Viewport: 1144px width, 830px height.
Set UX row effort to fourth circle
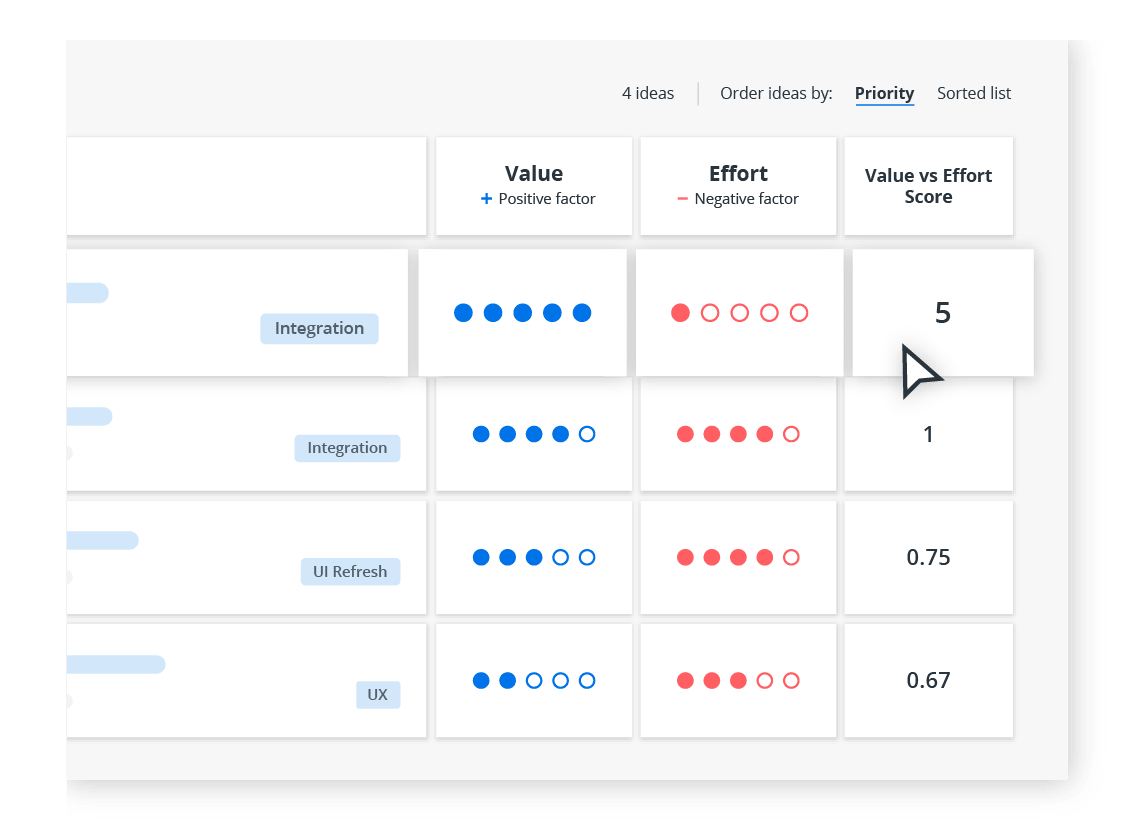pyautogui.click(x=765, y=681)
